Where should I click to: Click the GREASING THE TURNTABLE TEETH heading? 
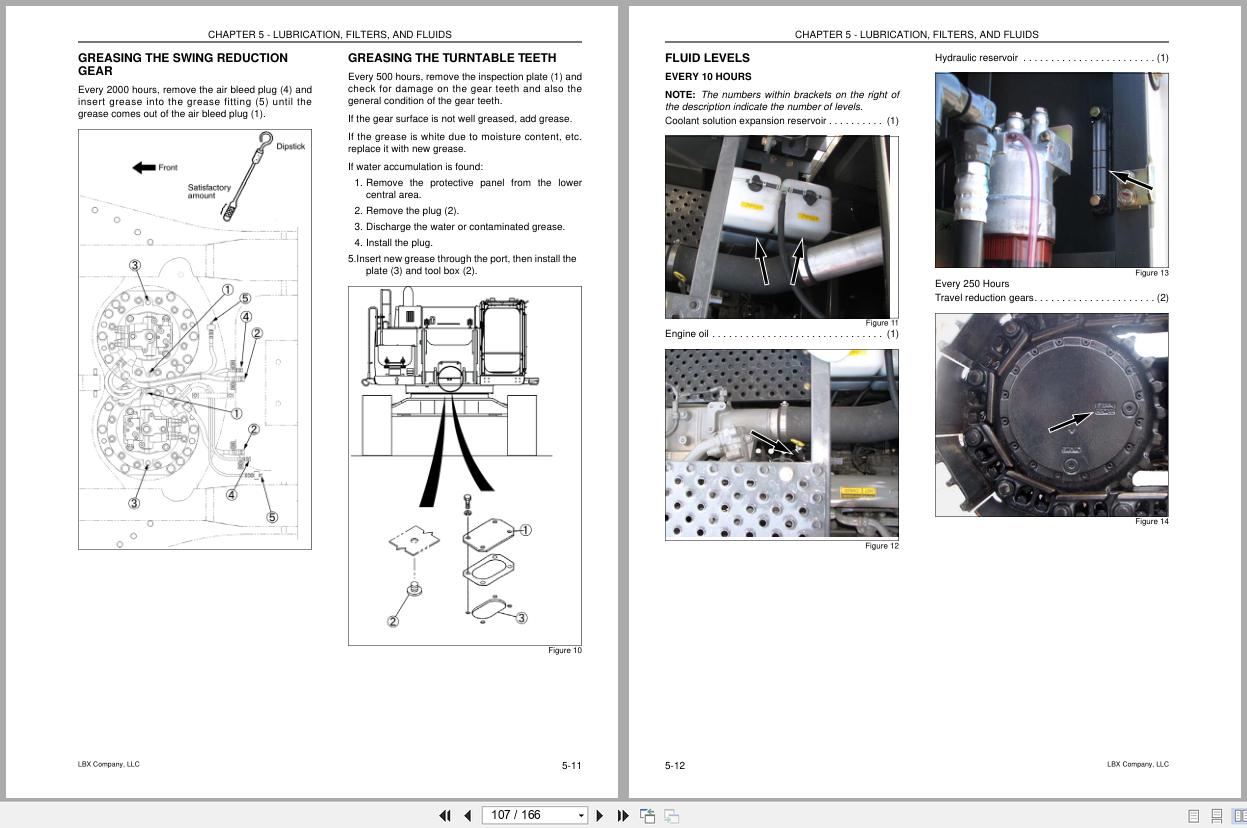tap(455, 57)
